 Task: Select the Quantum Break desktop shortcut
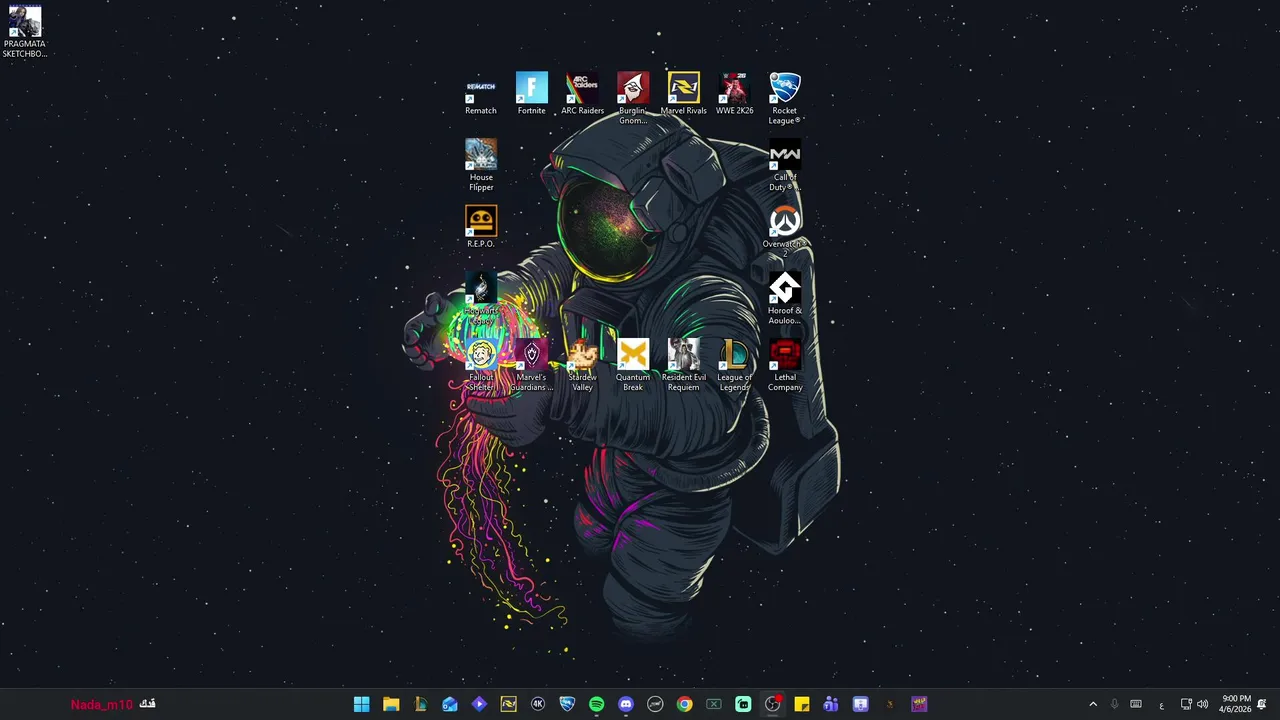[633, 365]
